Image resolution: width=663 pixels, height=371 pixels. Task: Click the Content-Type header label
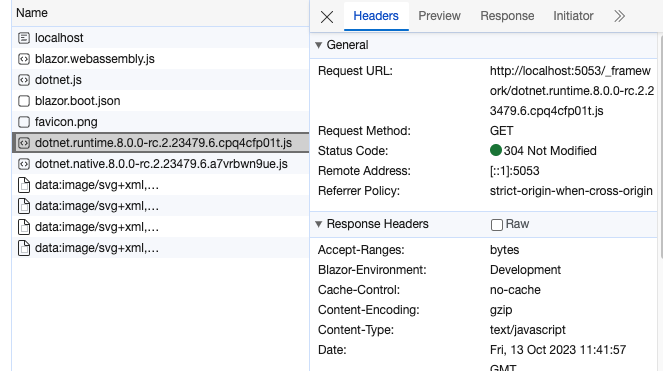click(x=356, y=330)
